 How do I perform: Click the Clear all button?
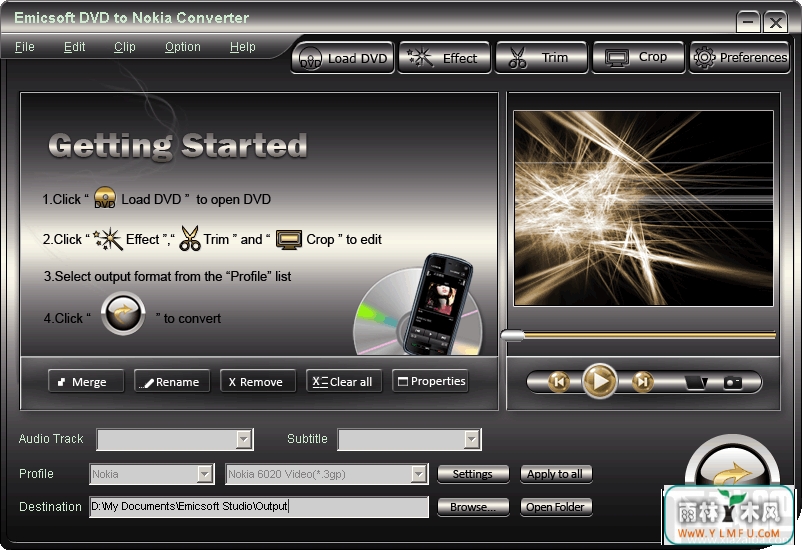(x=344, y=381)
